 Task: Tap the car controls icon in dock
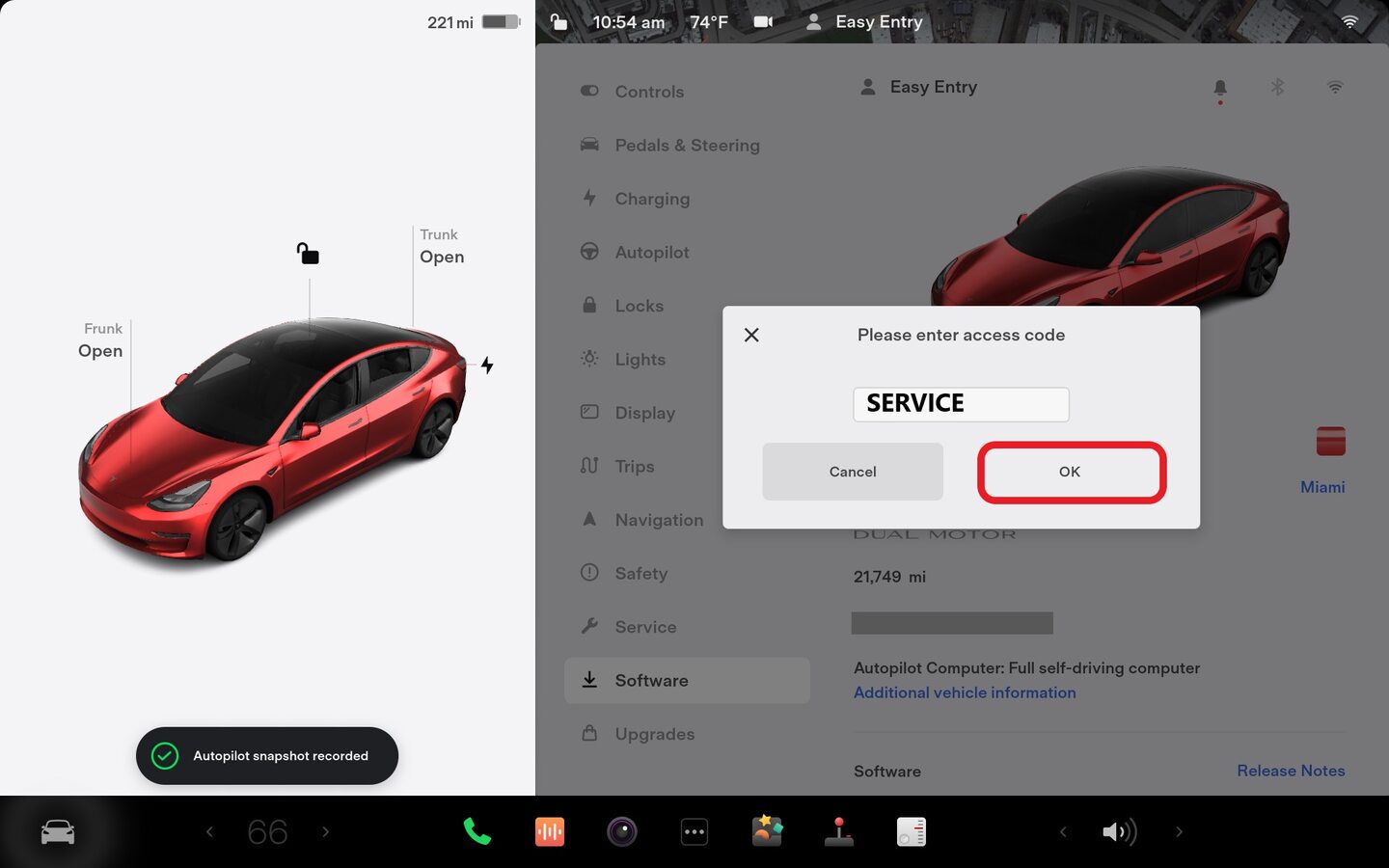[x=58, y=831]
